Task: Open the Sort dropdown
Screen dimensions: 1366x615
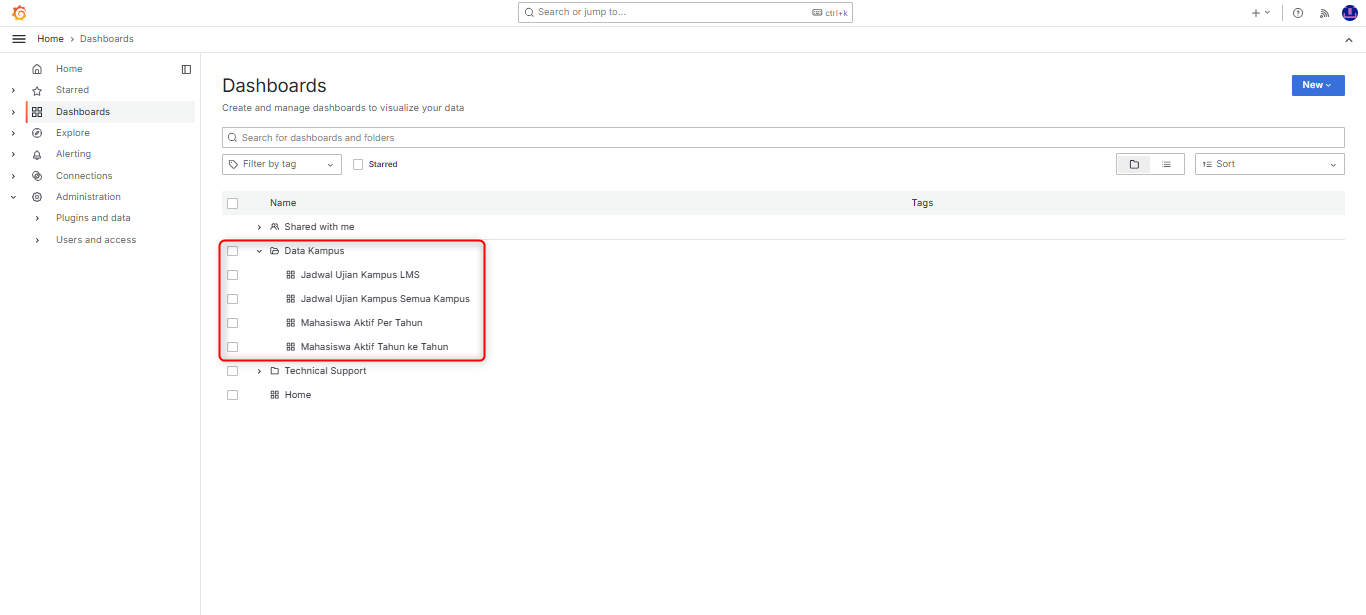Action: click(x=1269, y=164)
